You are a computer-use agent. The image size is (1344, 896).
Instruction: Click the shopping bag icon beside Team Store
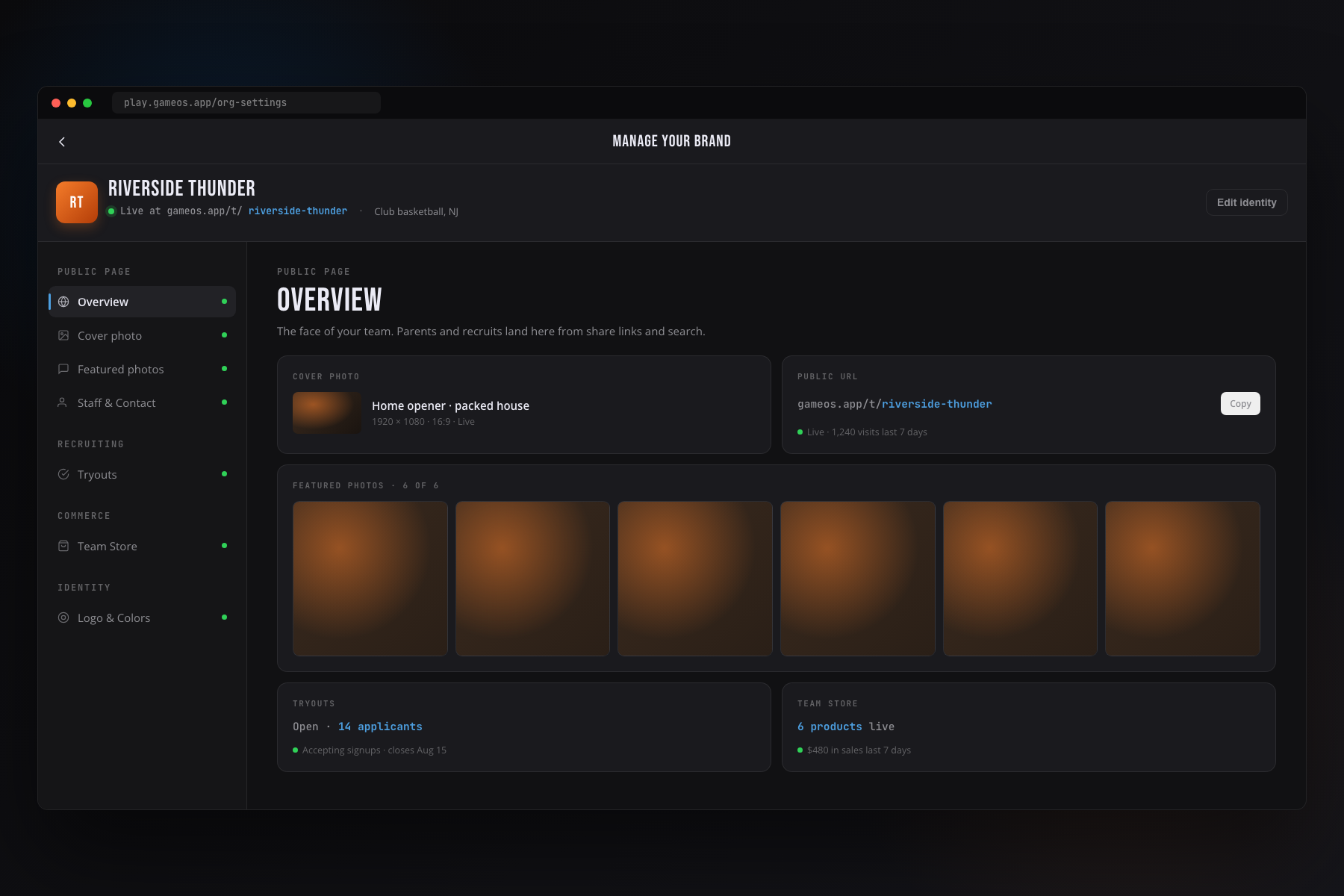(63, 546)
